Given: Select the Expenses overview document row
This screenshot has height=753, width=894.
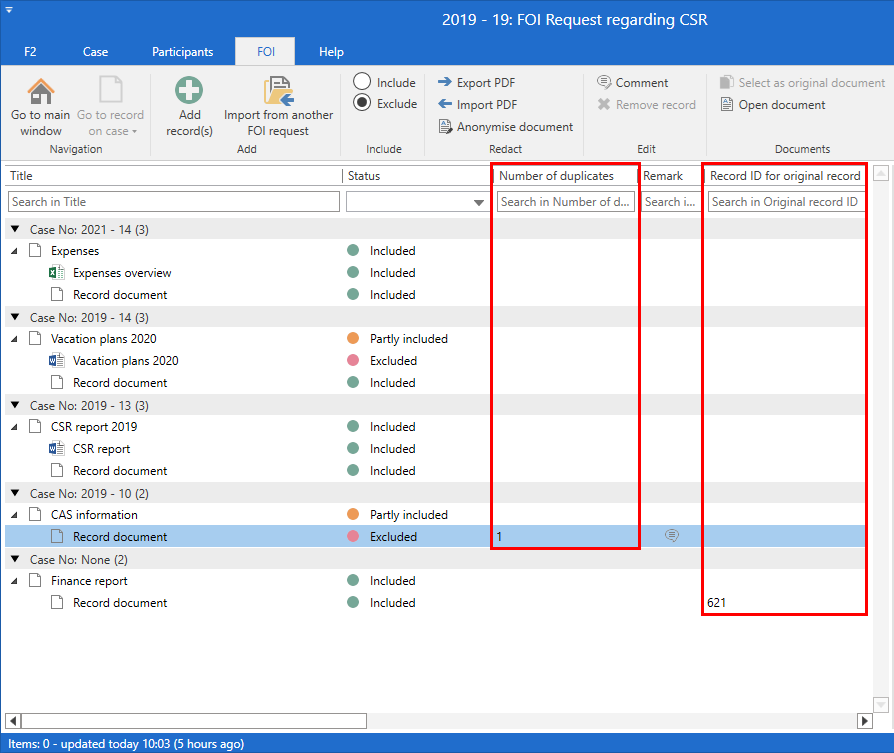Looking at the screenshot, I should tap(122, 273).
